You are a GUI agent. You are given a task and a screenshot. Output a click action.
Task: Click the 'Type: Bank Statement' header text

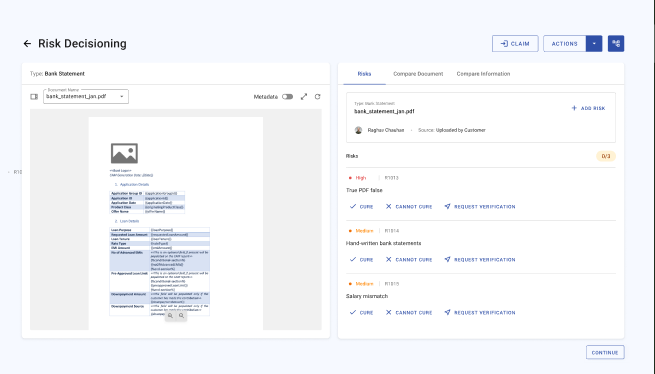point(57,74)
